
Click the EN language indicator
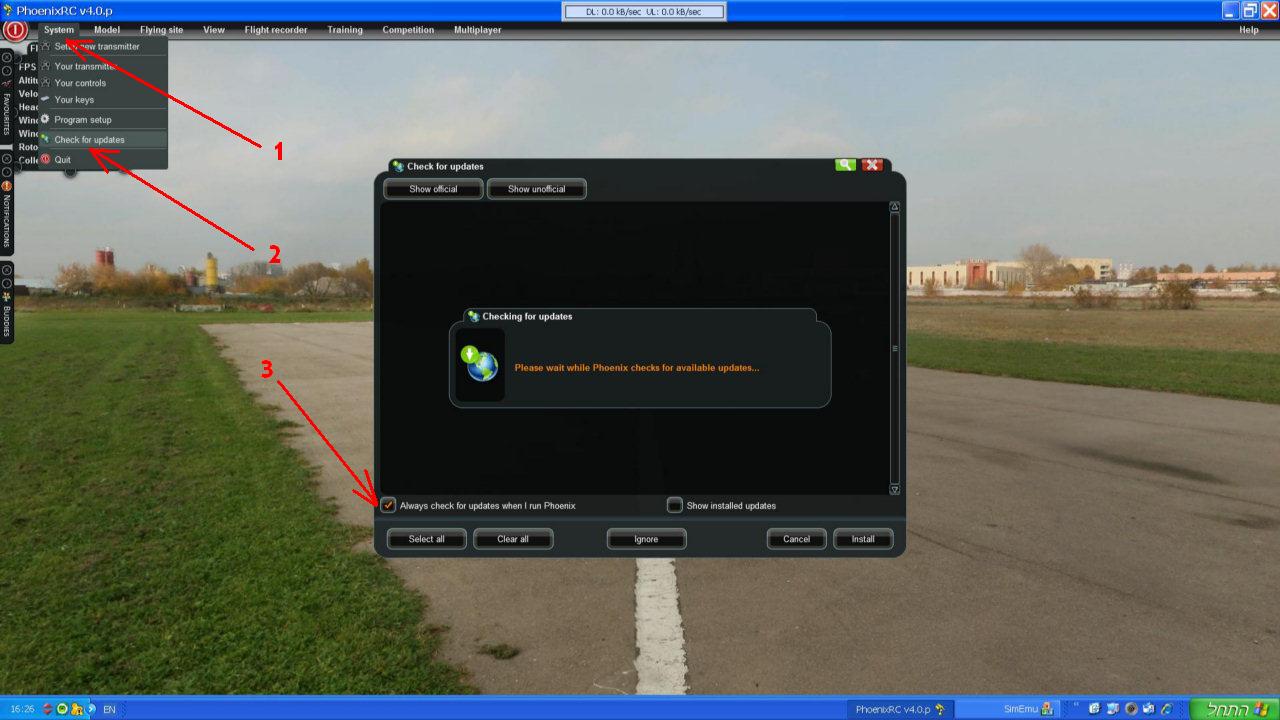109,709
